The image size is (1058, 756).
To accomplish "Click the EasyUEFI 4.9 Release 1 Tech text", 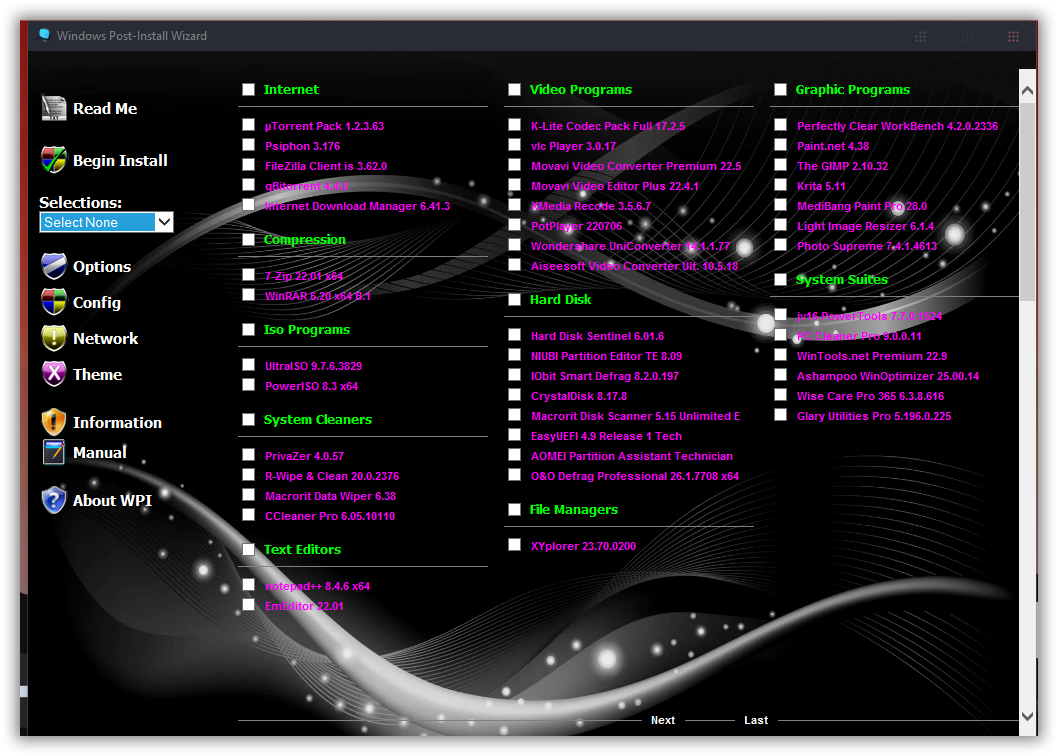I will (x=606, y=436).
